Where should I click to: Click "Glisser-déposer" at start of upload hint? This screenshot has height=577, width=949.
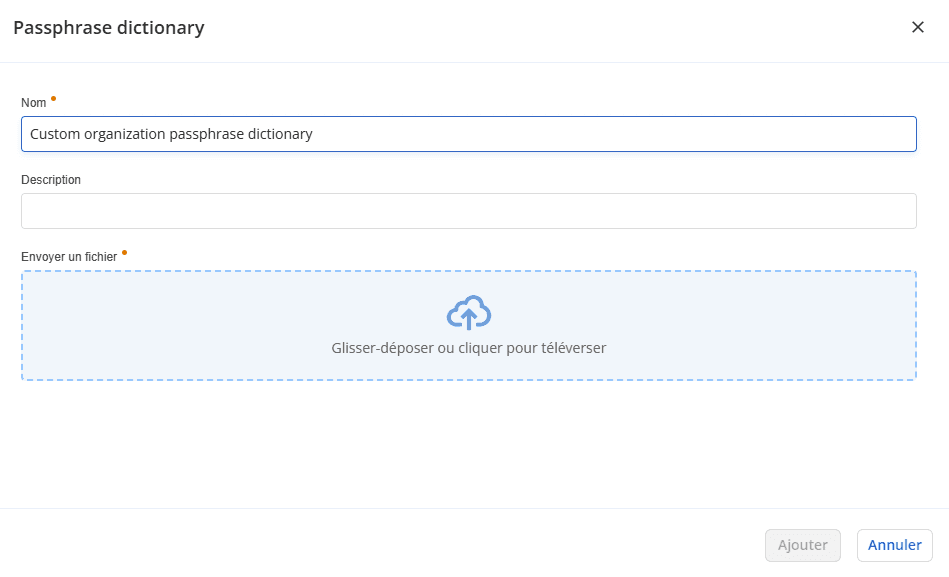[x=382, y=348]
